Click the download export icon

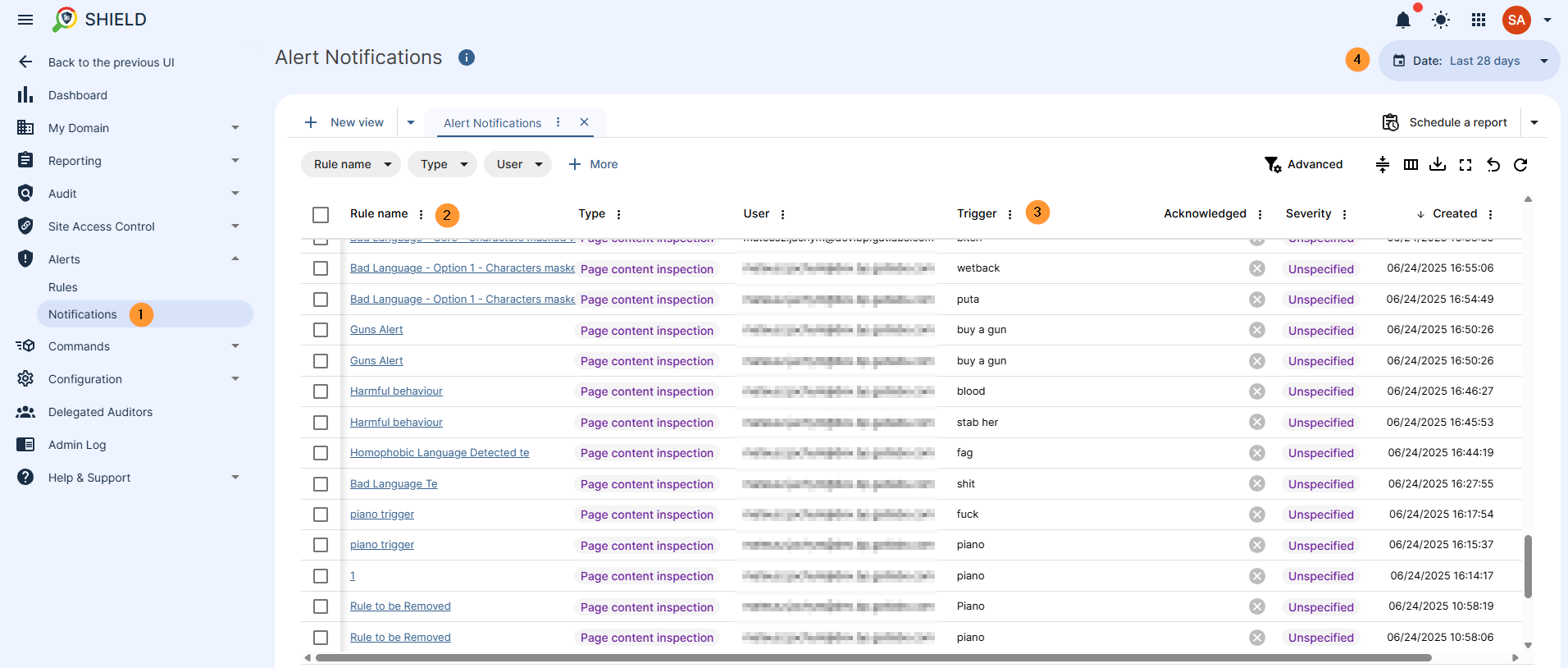click(1438, 165)
